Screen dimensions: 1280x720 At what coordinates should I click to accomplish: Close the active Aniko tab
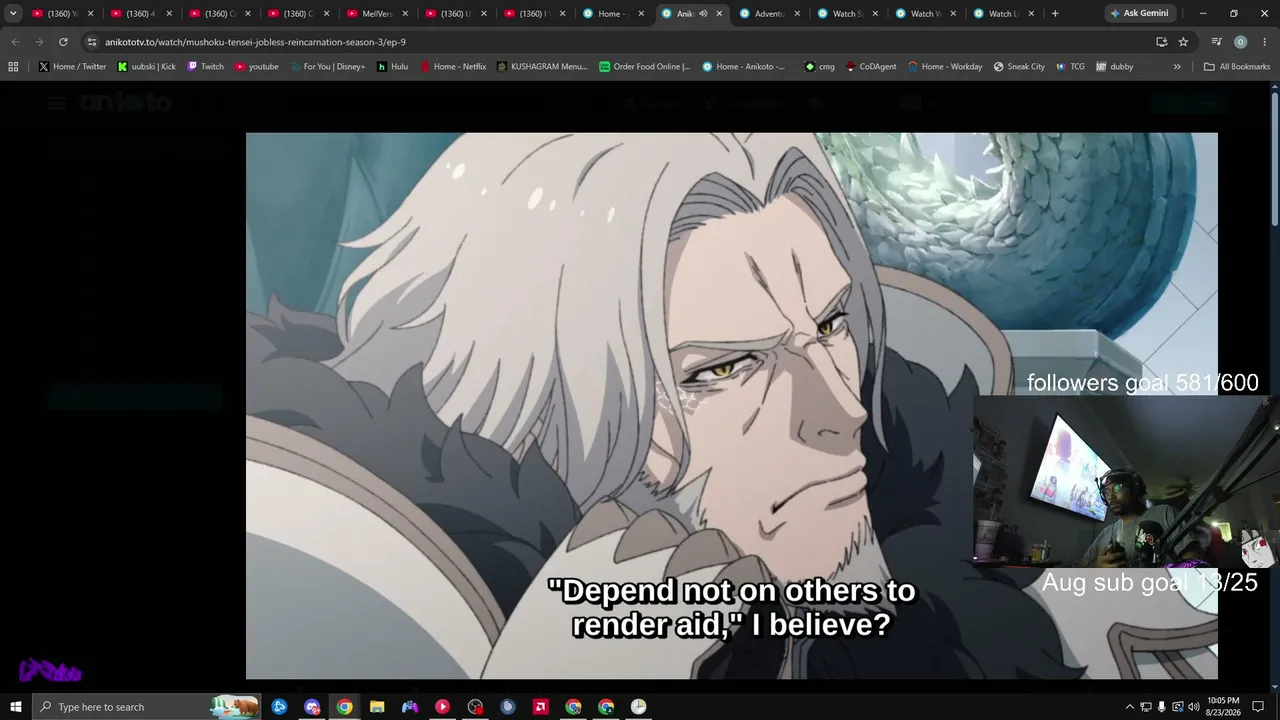[719, 14]
